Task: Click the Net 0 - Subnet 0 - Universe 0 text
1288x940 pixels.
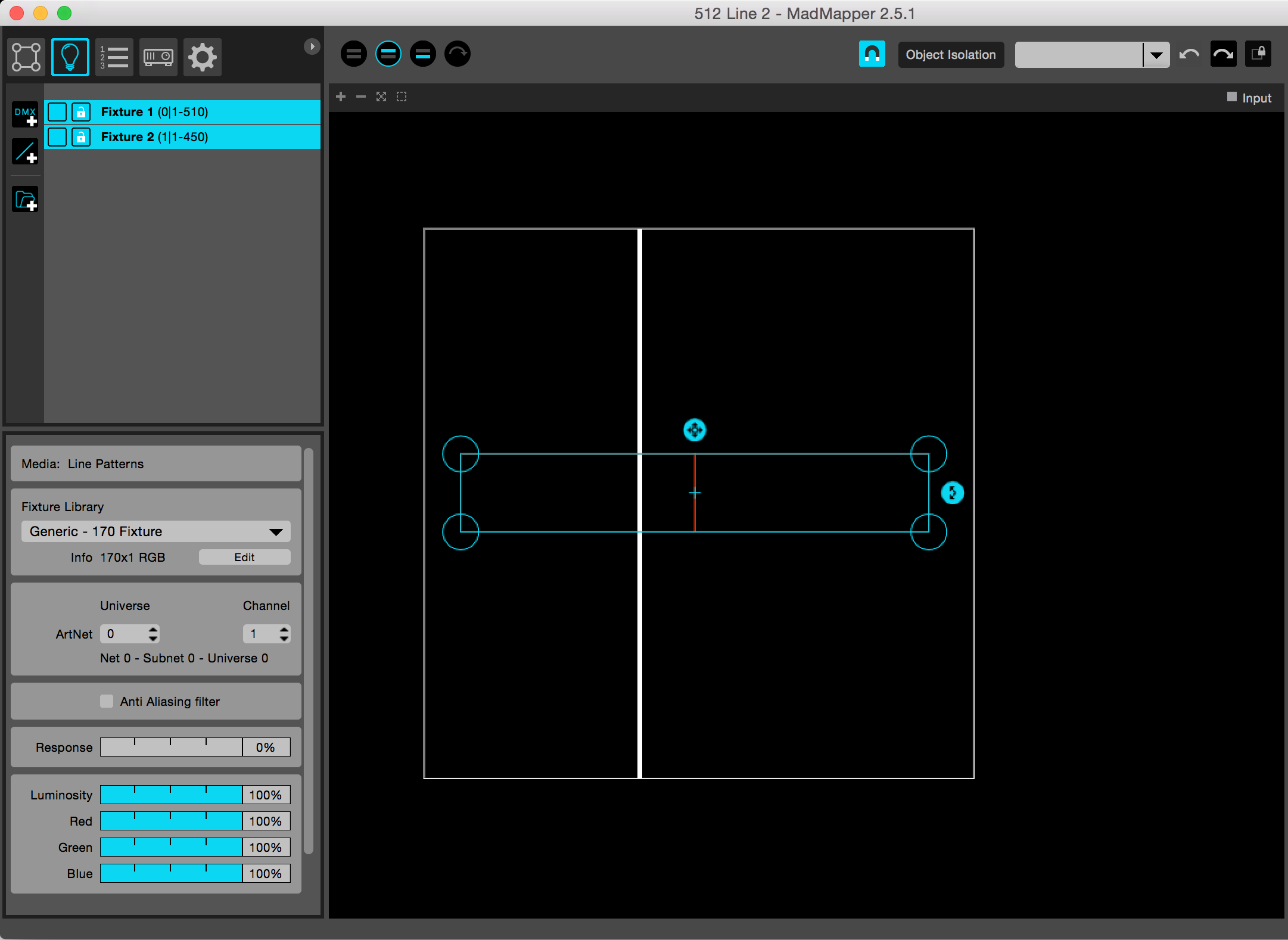Action: point(184,658)
